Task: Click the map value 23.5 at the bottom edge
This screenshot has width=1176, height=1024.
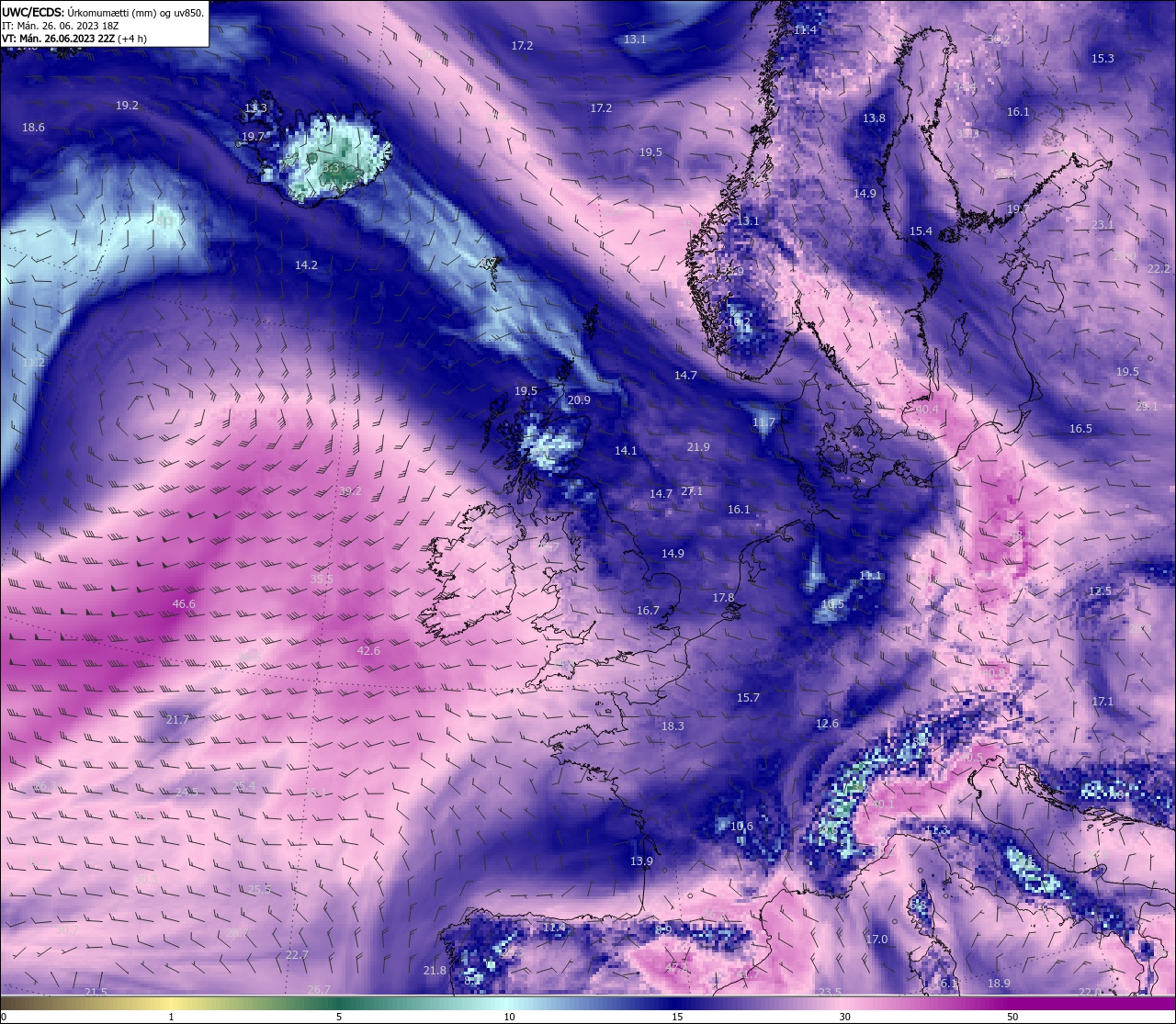Action: pyautogui.click(x=830, y=993)
